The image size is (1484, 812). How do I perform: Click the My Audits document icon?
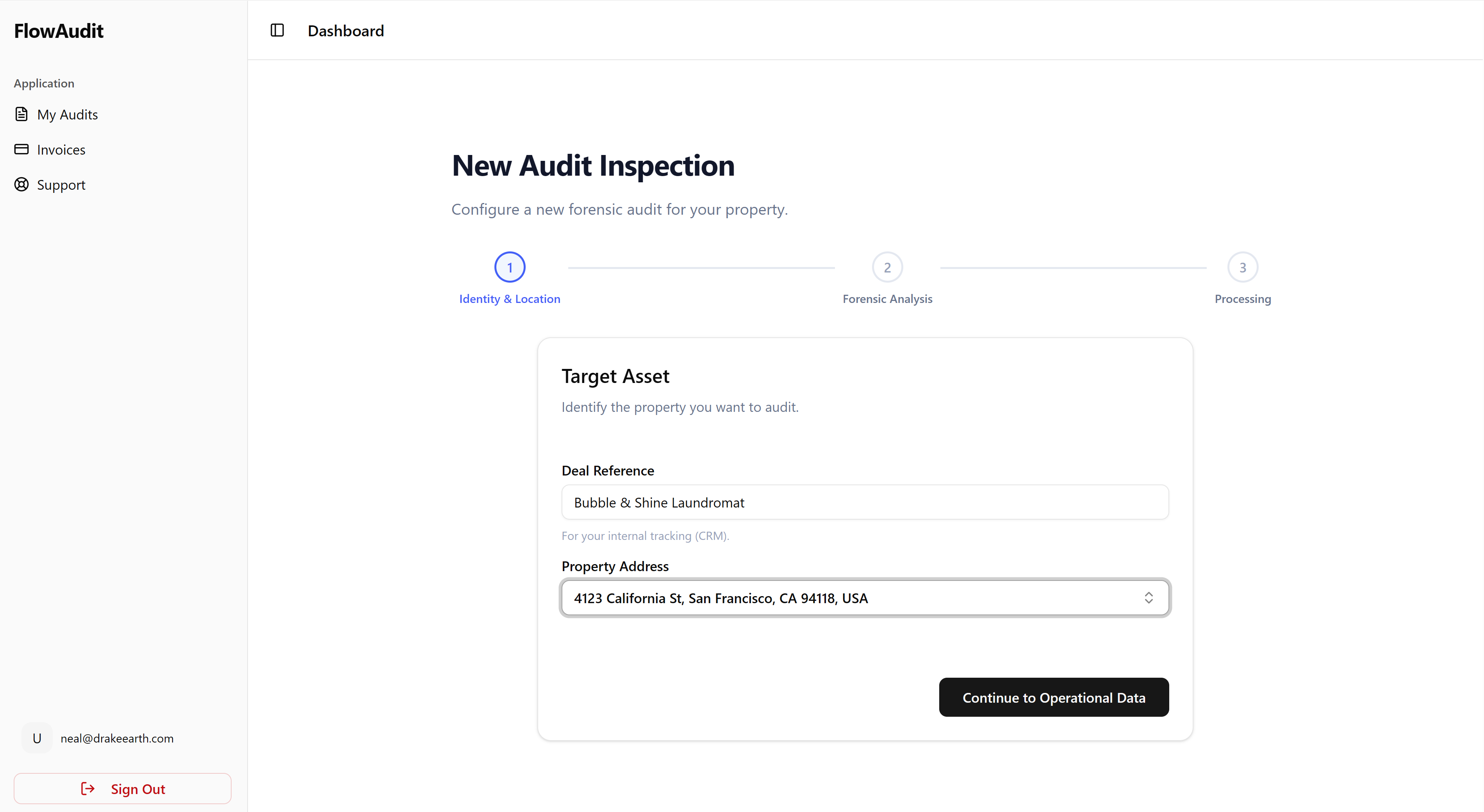[x=21, y=114]
